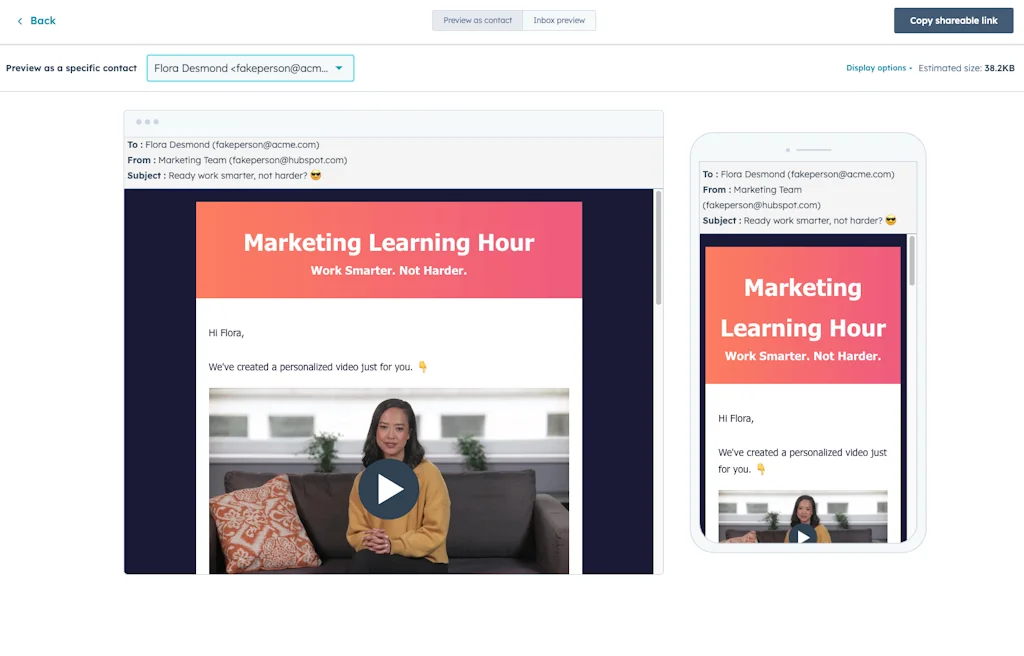
Task: Open the Flora Desmond contact dropdown
Action: click(250, 68)
